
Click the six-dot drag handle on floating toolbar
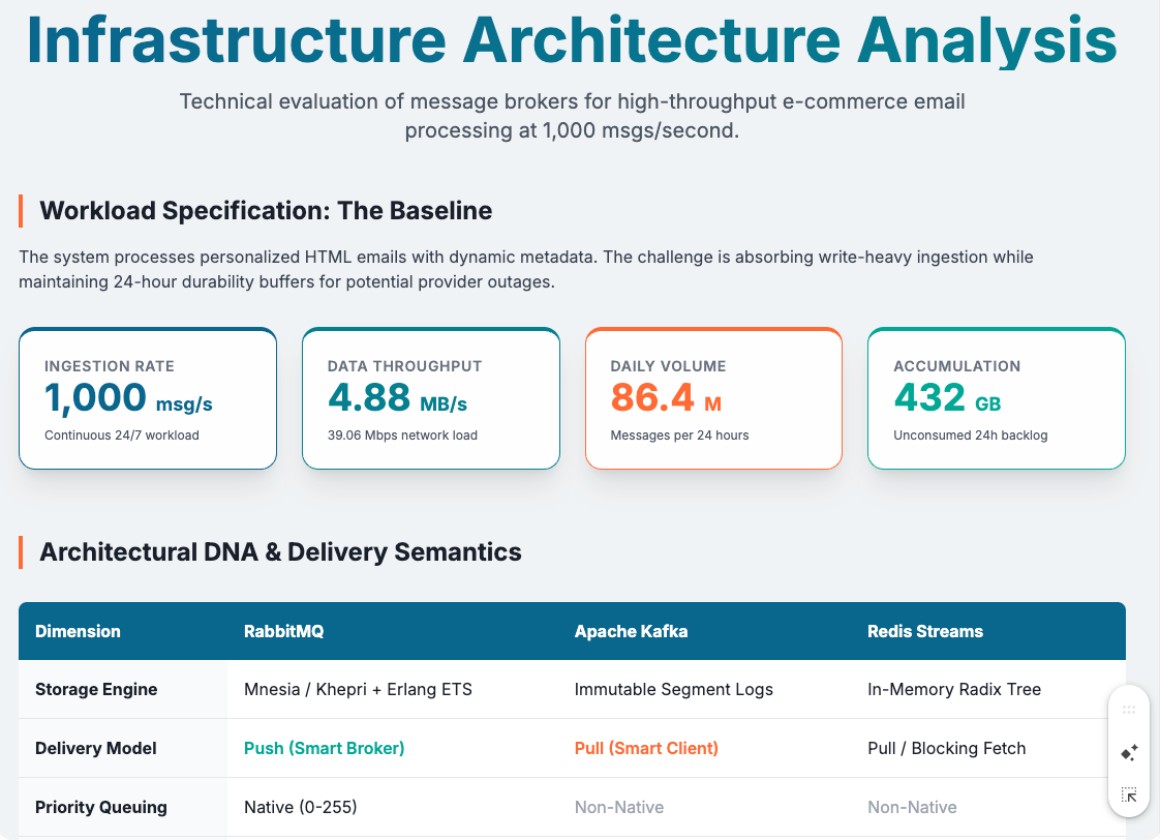coord(1128,710)
